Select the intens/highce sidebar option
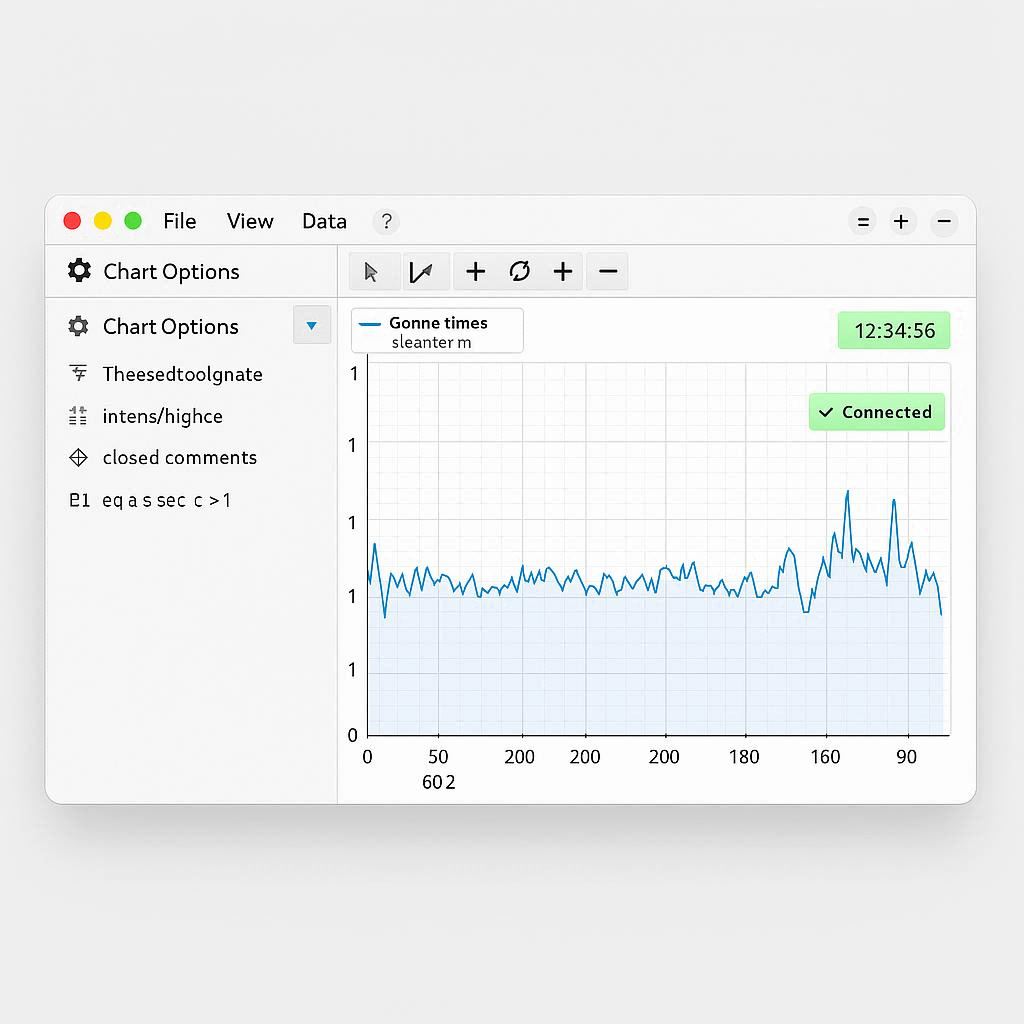The image size is (1024, 1024). 162,417
